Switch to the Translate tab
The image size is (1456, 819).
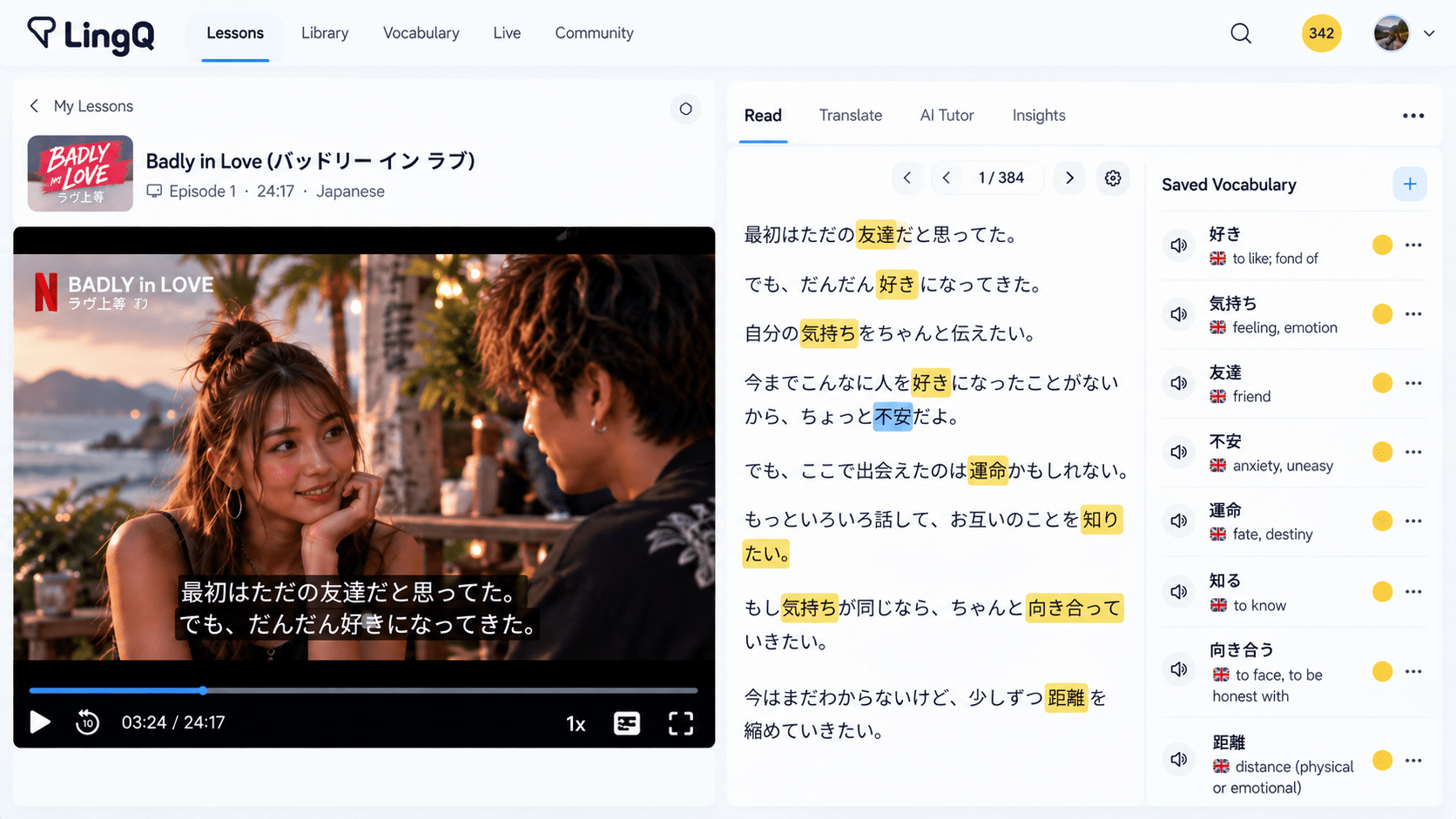pyautogui.click(x=851, y=116)
